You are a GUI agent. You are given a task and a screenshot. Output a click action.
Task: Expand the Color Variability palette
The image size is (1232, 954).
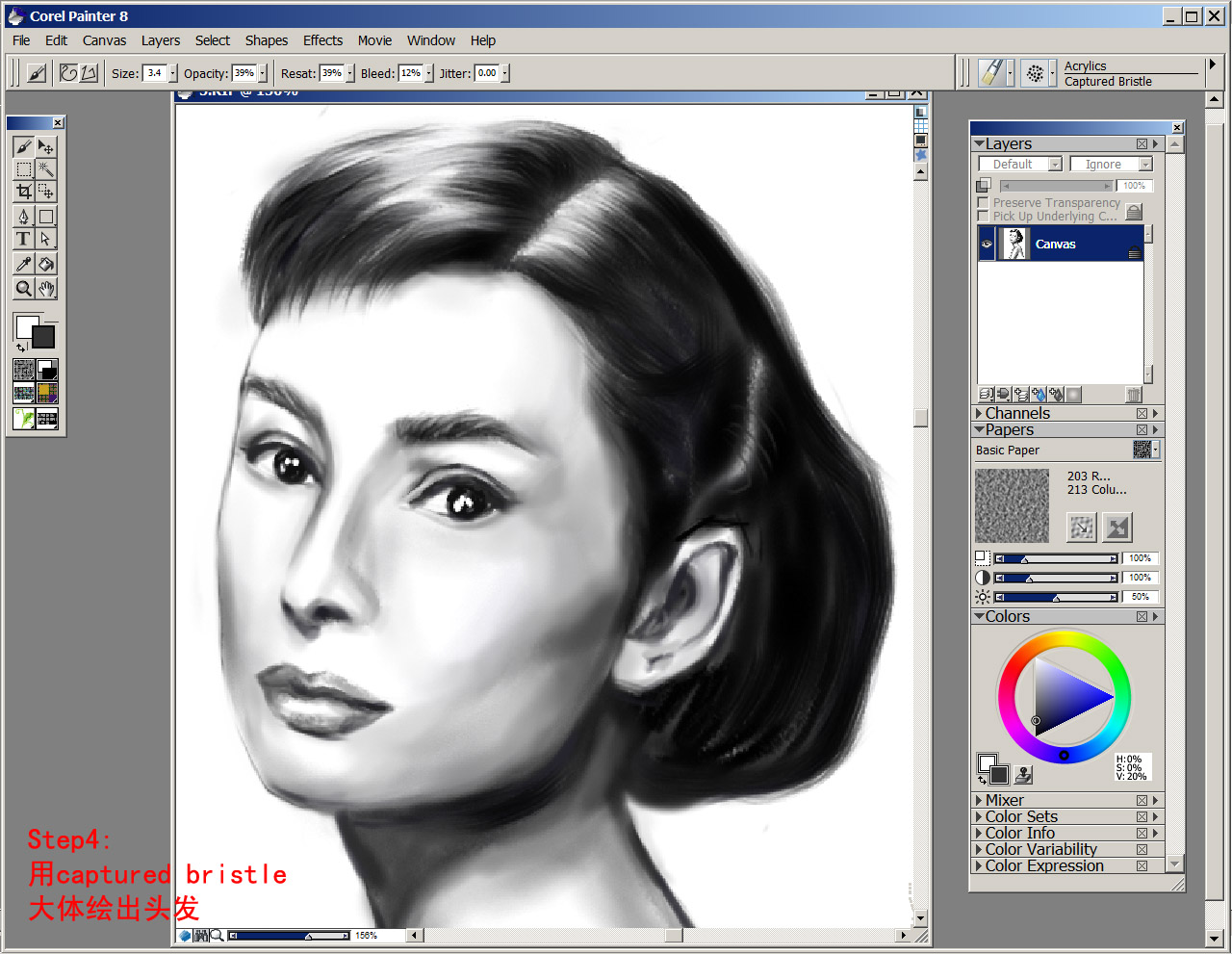click(x=979, y=849)
